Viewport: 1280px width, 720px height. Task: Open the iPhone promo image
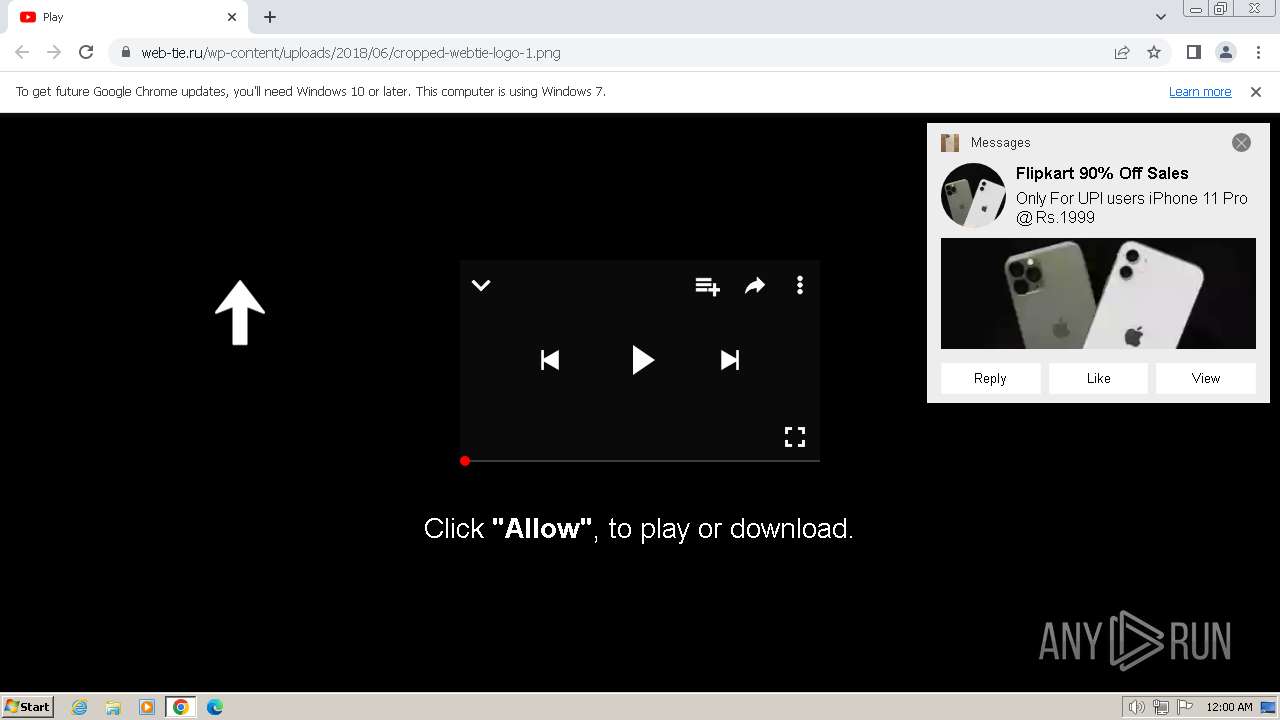click(x=1098, y=293)
